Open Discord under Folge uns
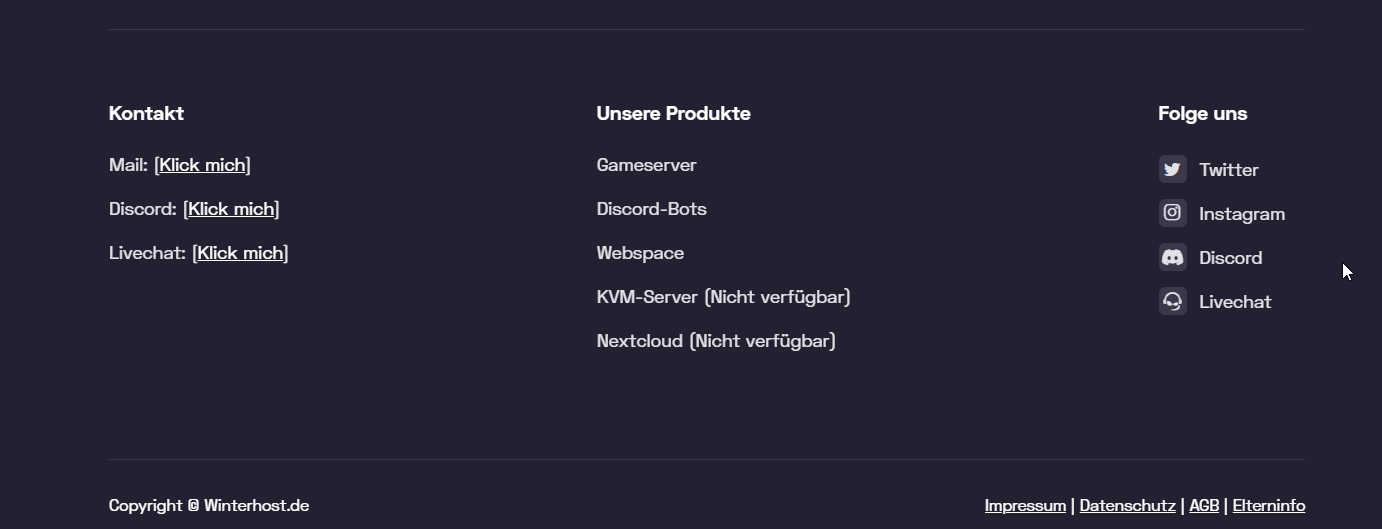The width and height of the screenshot is (1382, 529). (x=1230, y=258)
